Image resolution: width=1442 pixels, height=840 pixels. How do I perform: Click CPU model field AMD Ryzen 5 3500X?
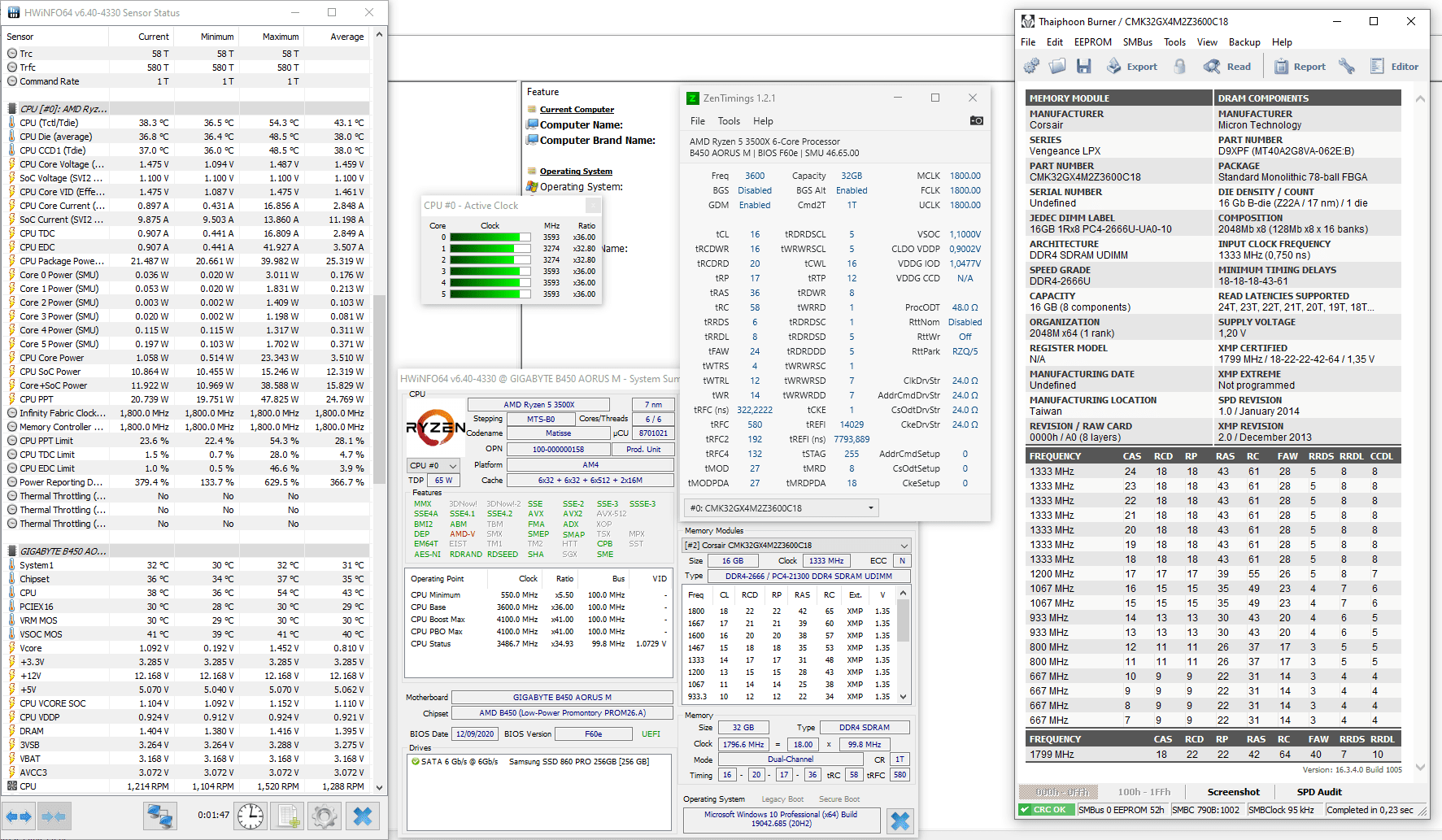click(x=538, y=404)
